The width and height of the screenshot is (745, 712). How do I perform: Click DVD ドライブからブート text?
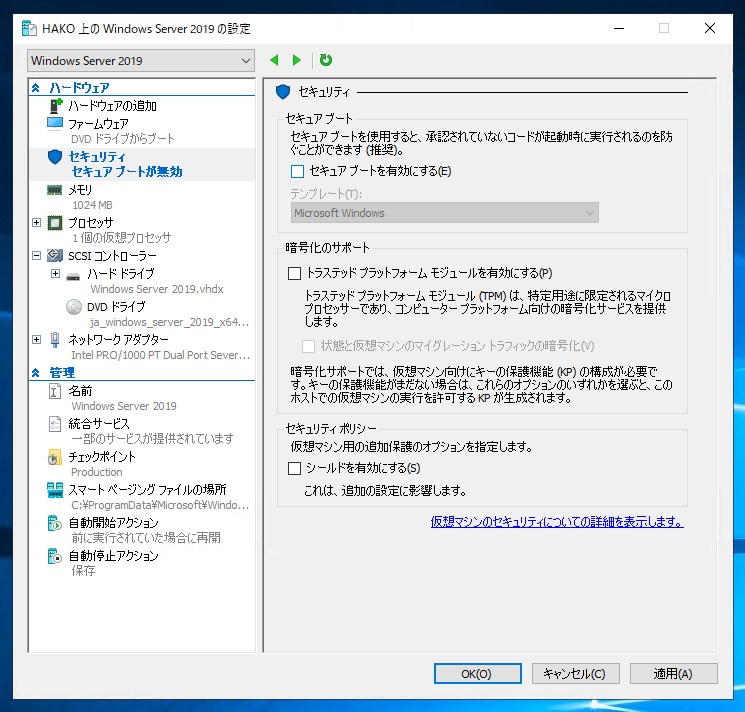point(123,139)
